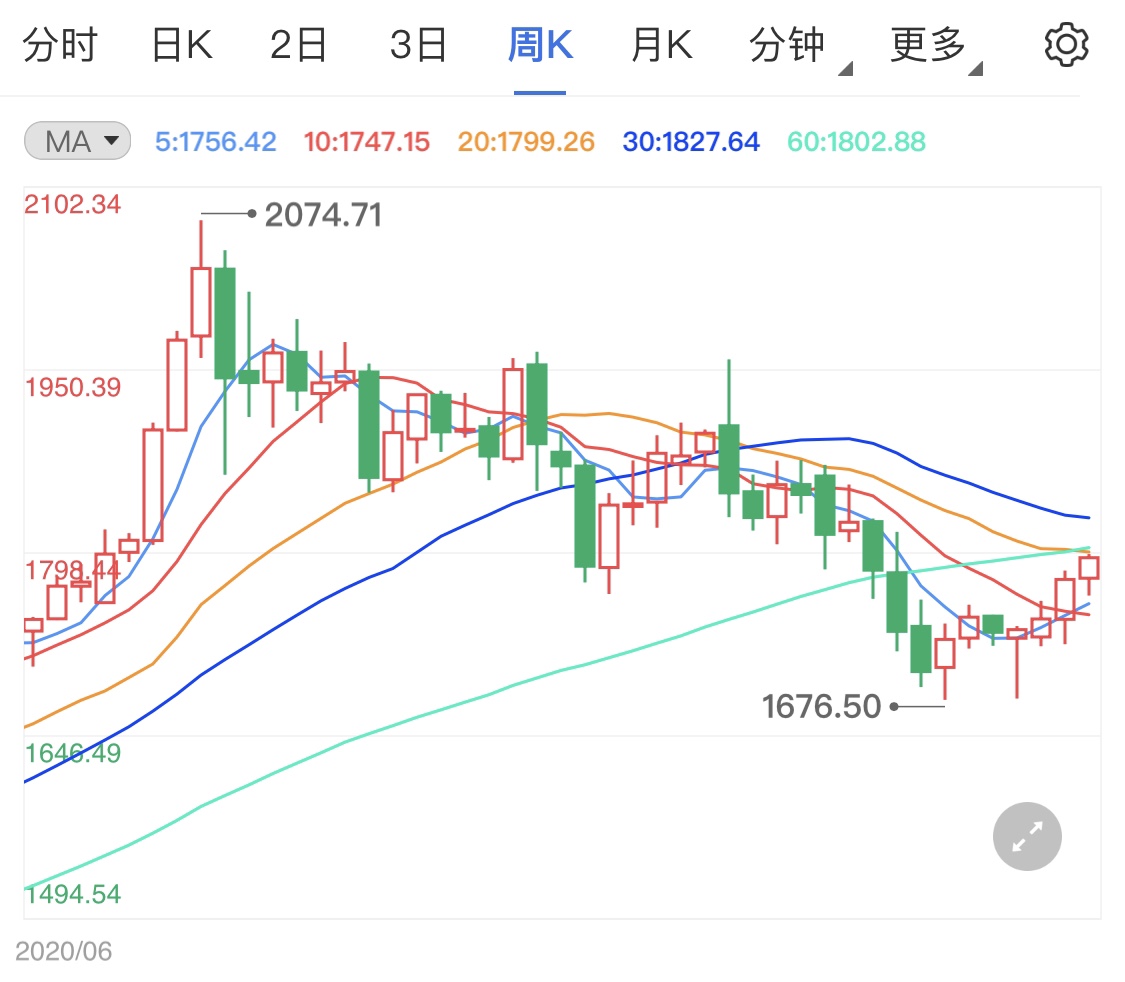Select the 周K weekly chart tab
This screenshot has width=1125, height=982.
540,46
